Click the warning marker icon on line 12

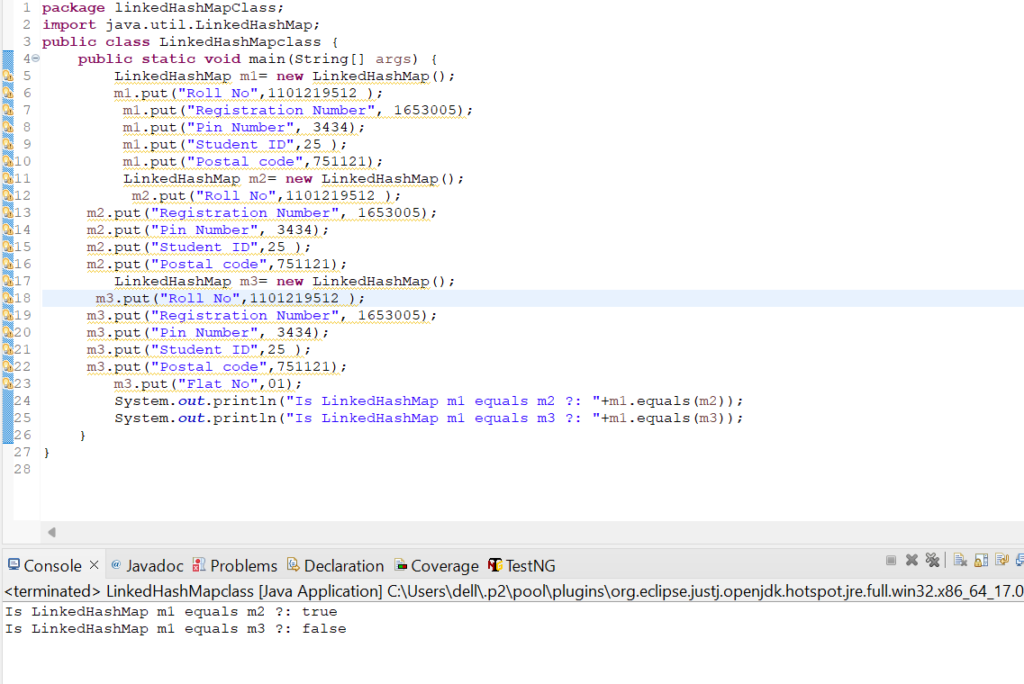pyautogui.click(x=8, y=195)
